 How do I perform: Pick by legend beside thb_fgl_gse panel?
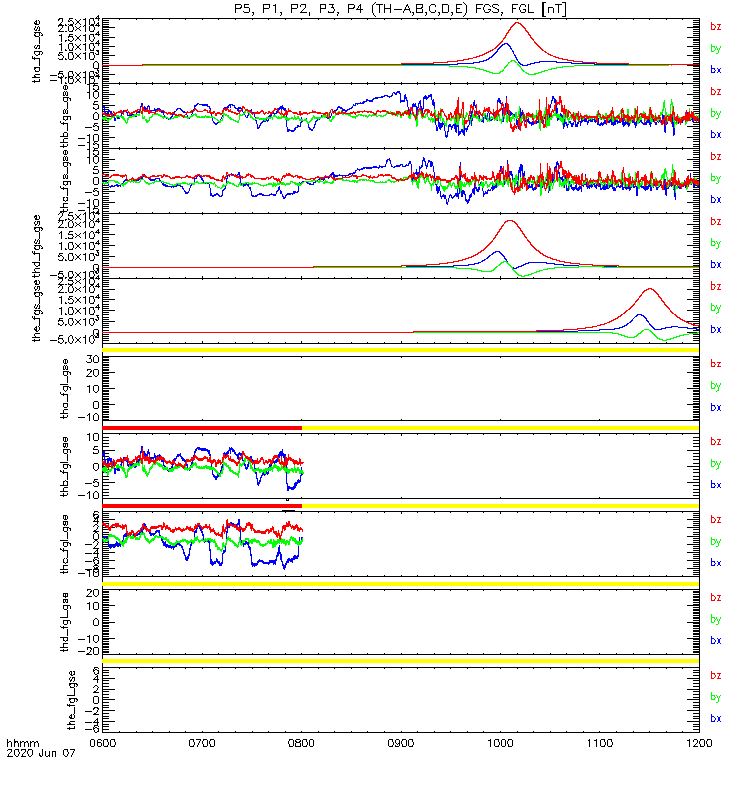point(716,464)
